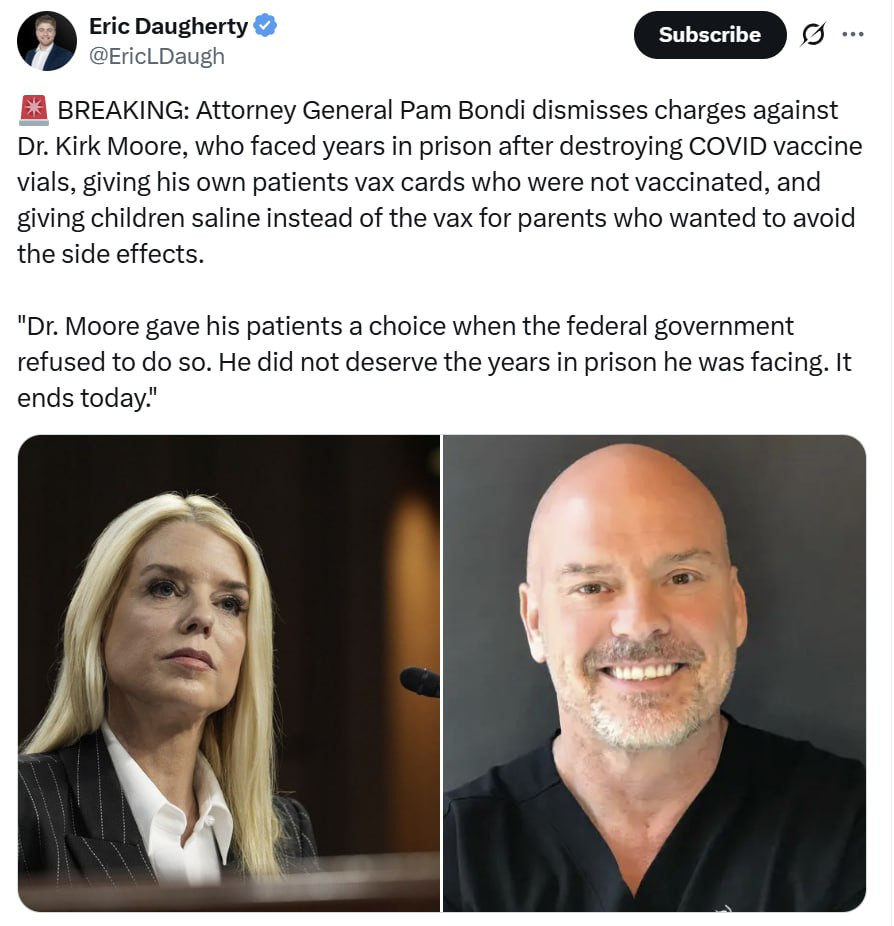Open the bald man in scrubs photo
Image resolution: width=894 pixels, height=926 pixels.
(x=654, y=673)
